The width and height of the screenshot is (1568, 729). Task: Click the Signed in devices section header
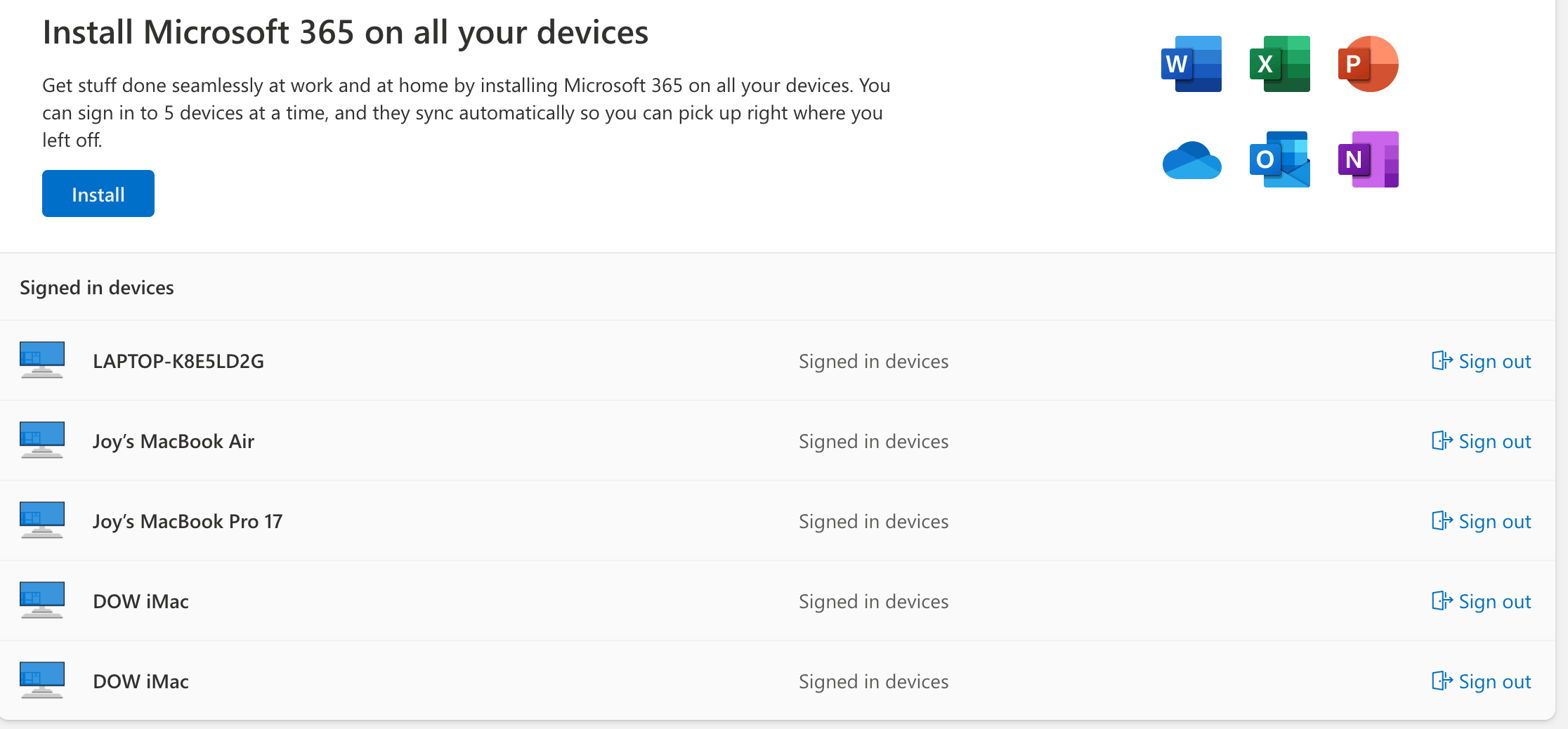point(97,288)
